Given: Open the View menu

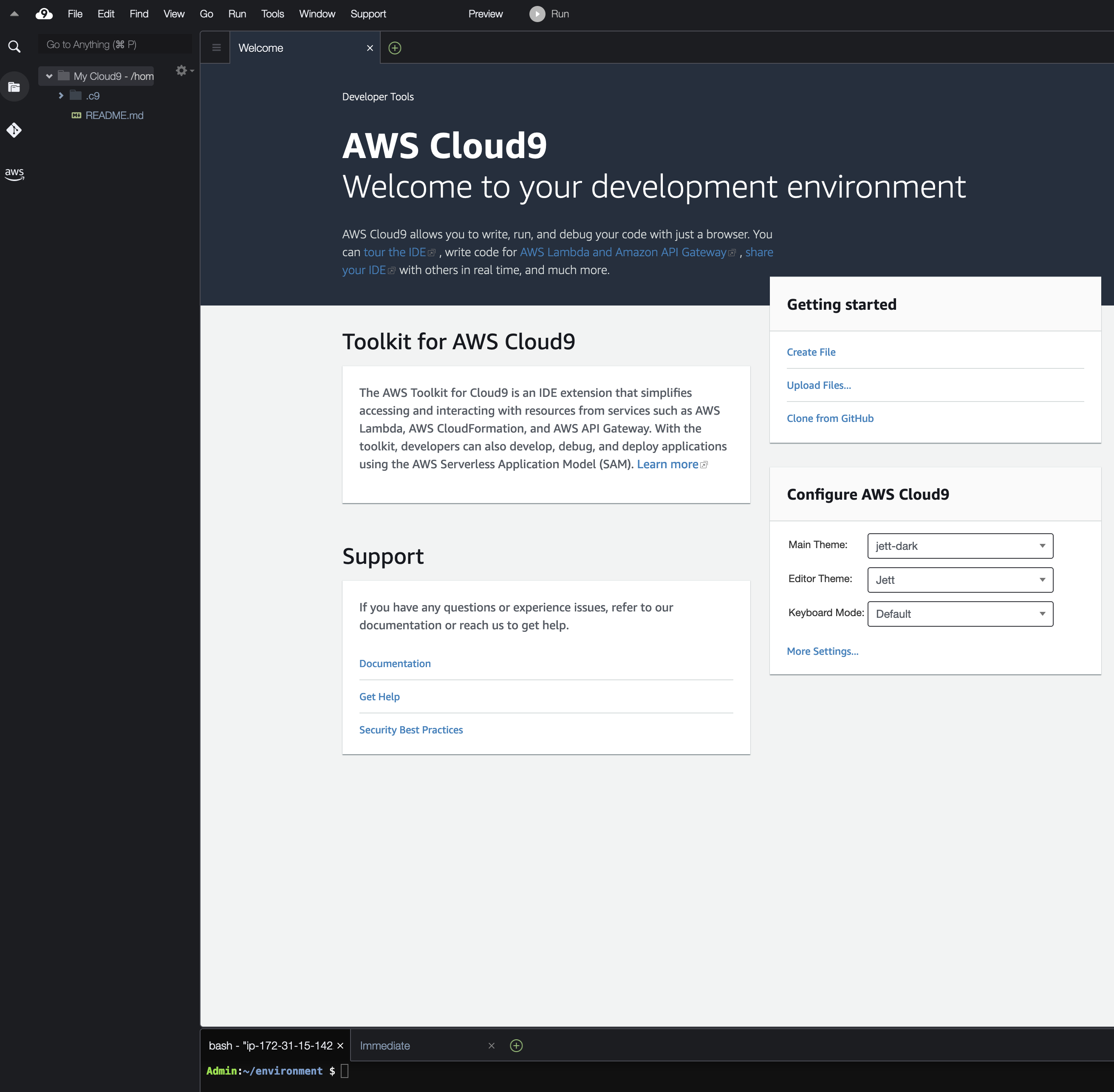Looking at the screenshot, I should [x=174, y=14].
